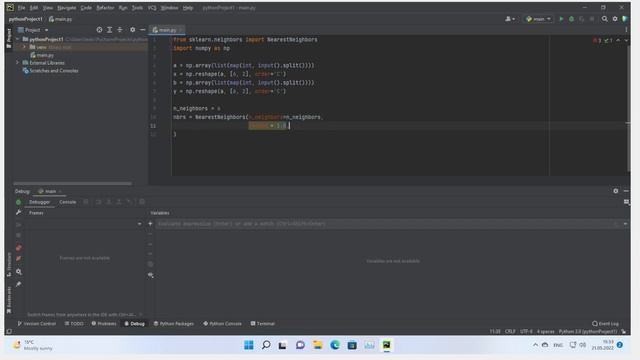Click the magnifier icon in debug sidebar
Viewport: 640px width, 360px height.
click(19, 272)
